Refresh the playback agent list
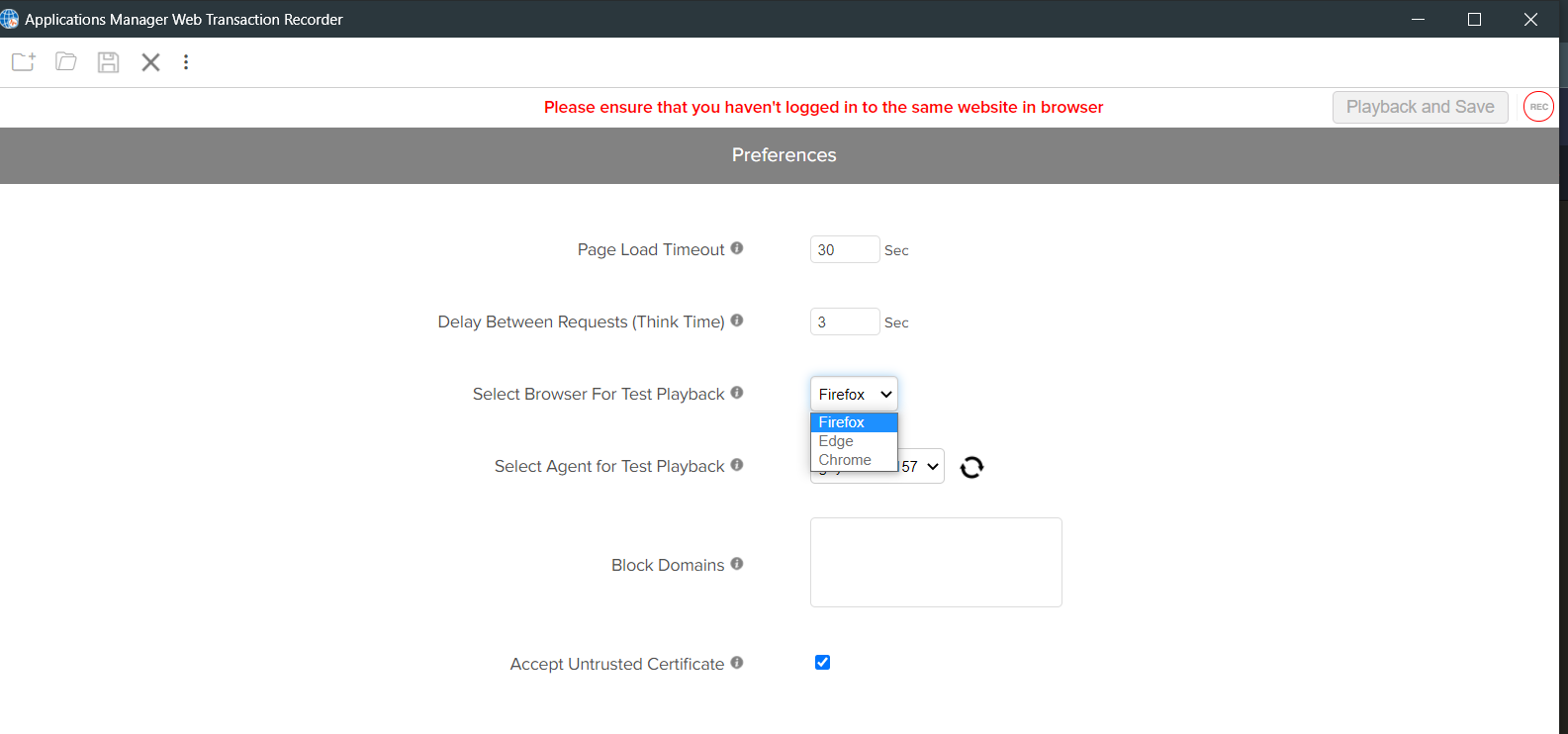This screenshot has width=1568, height=734. coord(972,467)
